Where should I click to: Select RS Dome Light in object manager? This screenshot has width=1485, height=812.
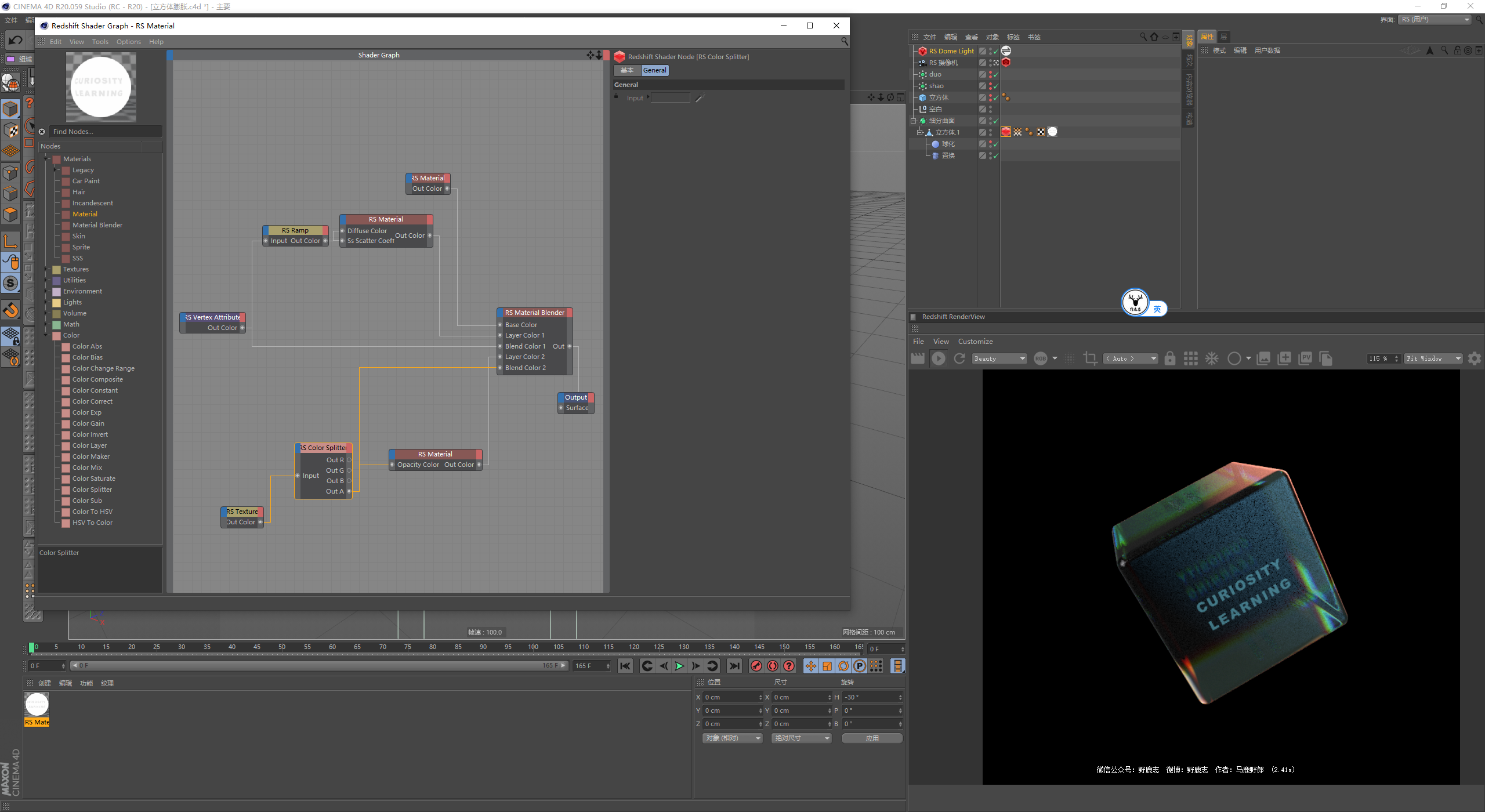pos(951,51)
